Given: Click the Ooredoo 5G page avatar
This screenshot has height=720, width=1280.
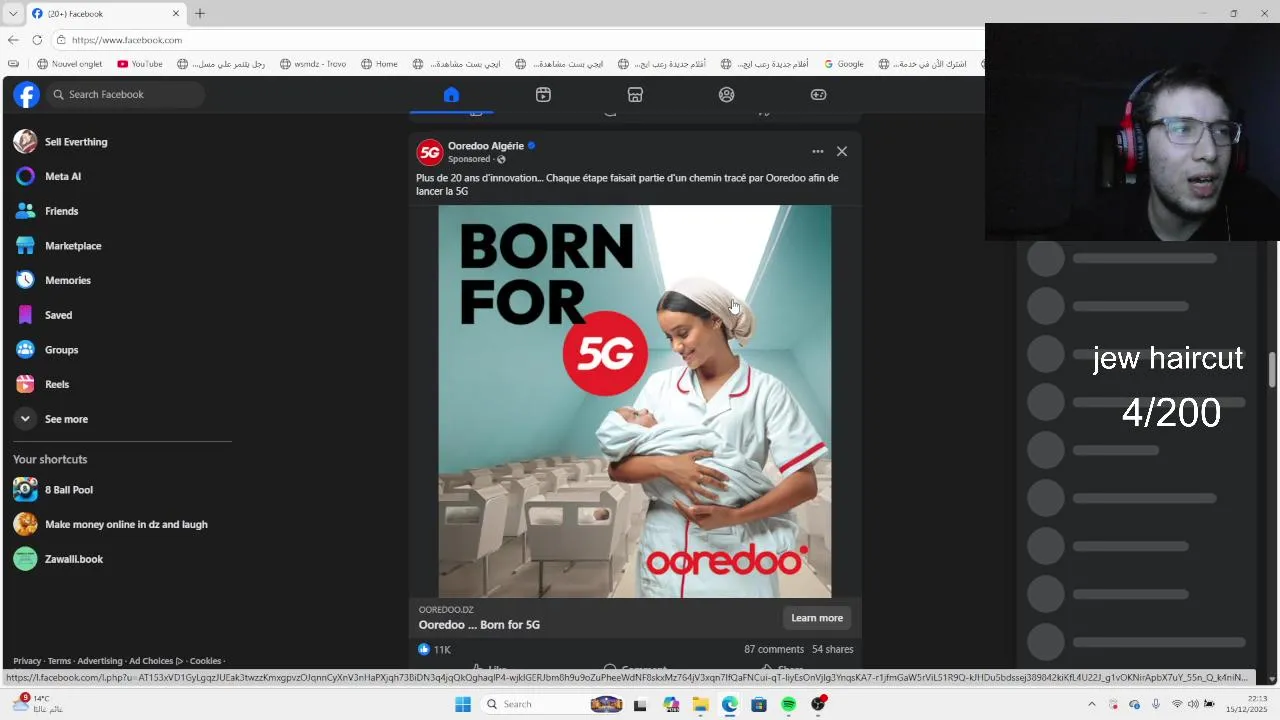Looking at the screenshot, I should [x=430, y=152].
